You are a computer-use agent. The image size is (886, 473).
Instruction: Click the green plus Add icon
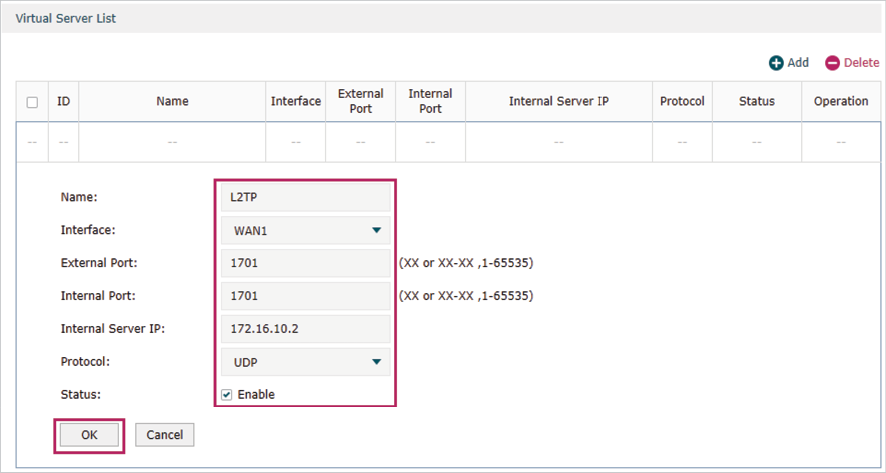click(776, 63)
